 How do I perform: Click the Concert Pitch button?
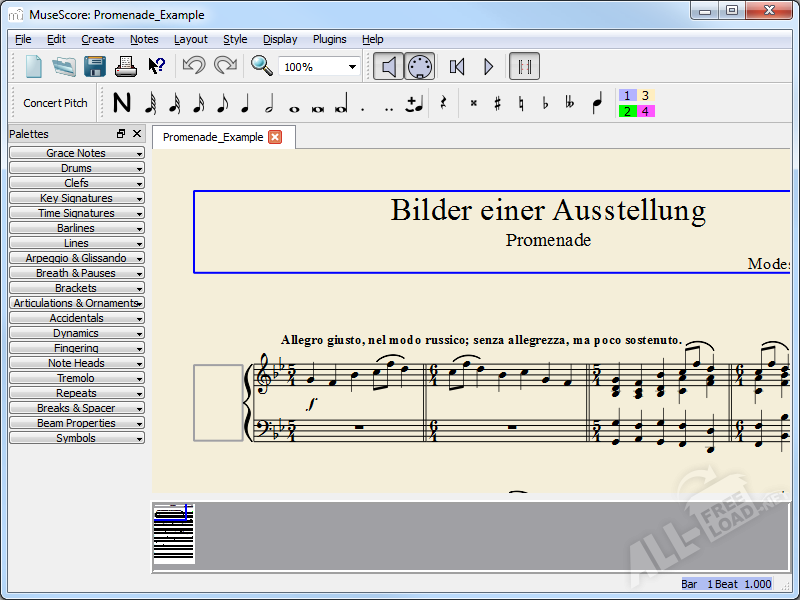[x=56, y=103]
